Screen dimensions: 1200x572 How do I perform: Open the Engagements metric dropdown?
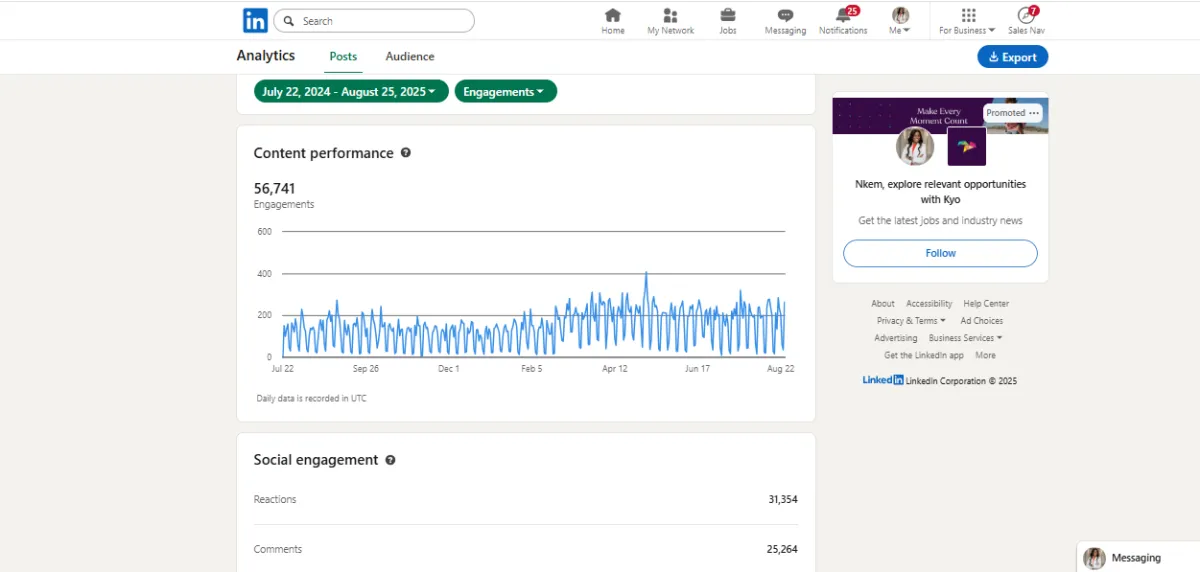[x=505, y=91]
